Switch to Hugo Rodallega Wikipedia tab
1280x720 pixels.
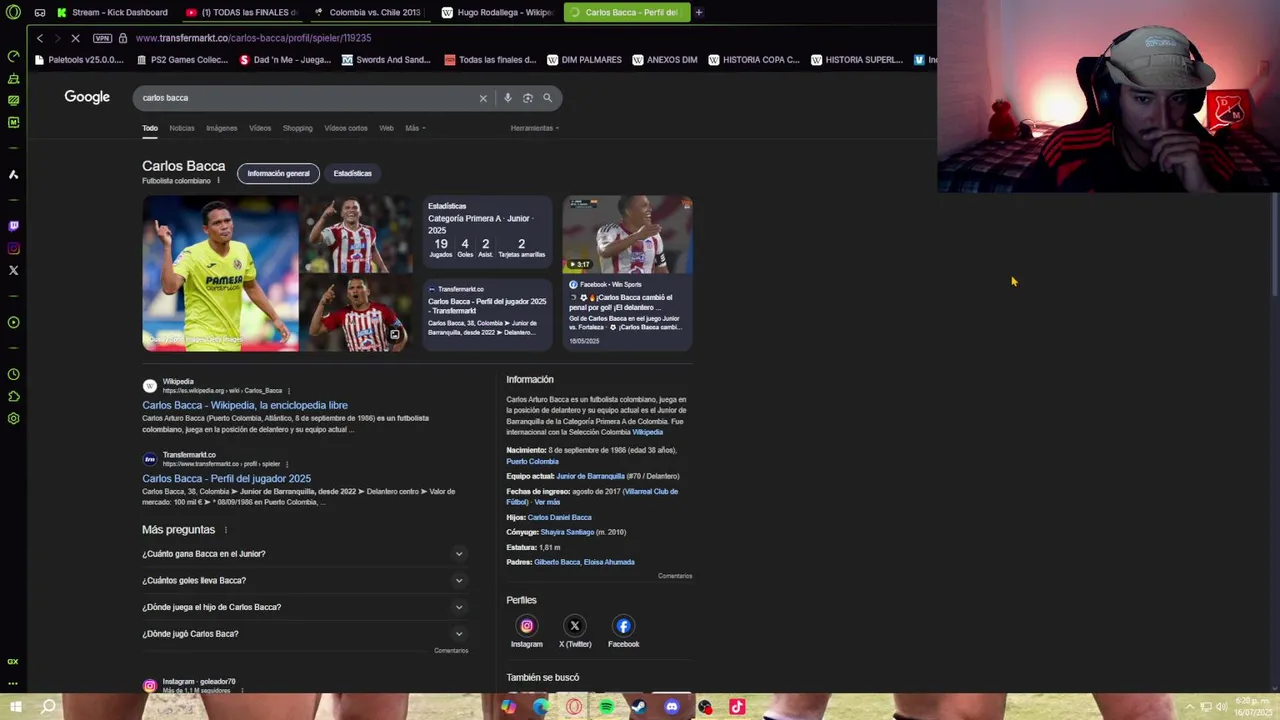pos(498,12)
